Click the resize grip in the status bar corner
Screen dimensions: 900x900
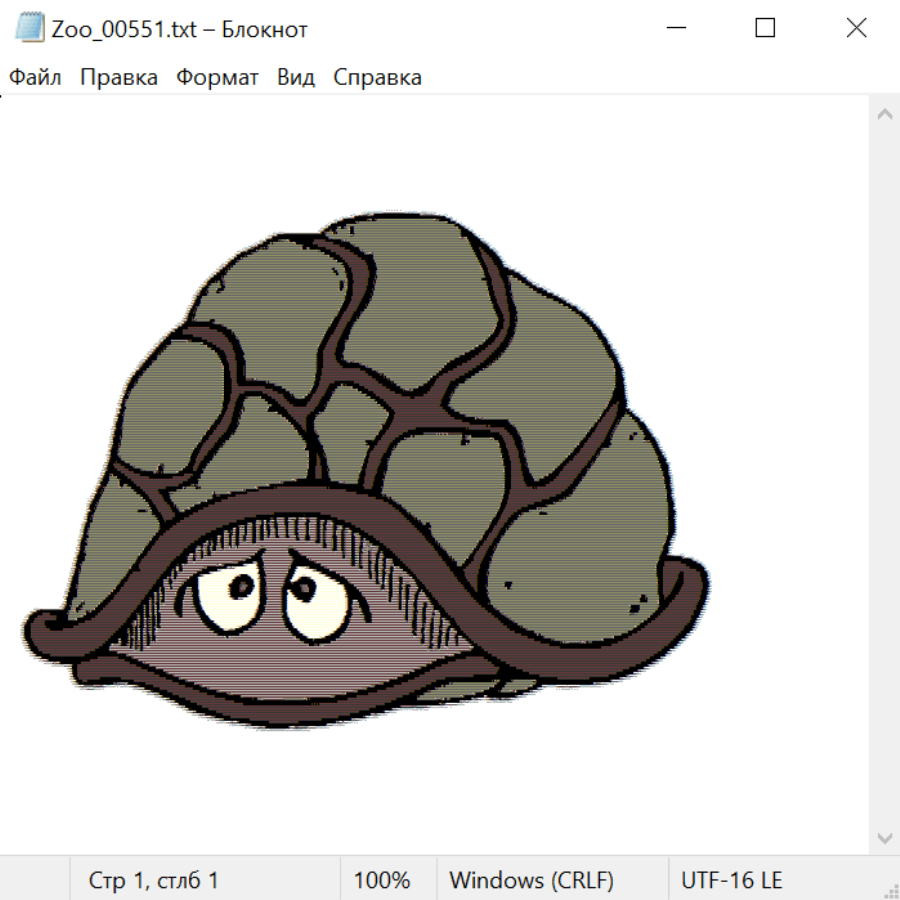click(890, 890)
